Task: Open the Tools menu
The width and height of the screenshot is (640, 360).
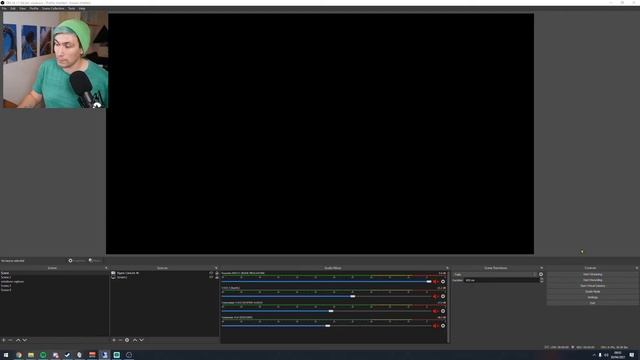Action: [71, 8]
